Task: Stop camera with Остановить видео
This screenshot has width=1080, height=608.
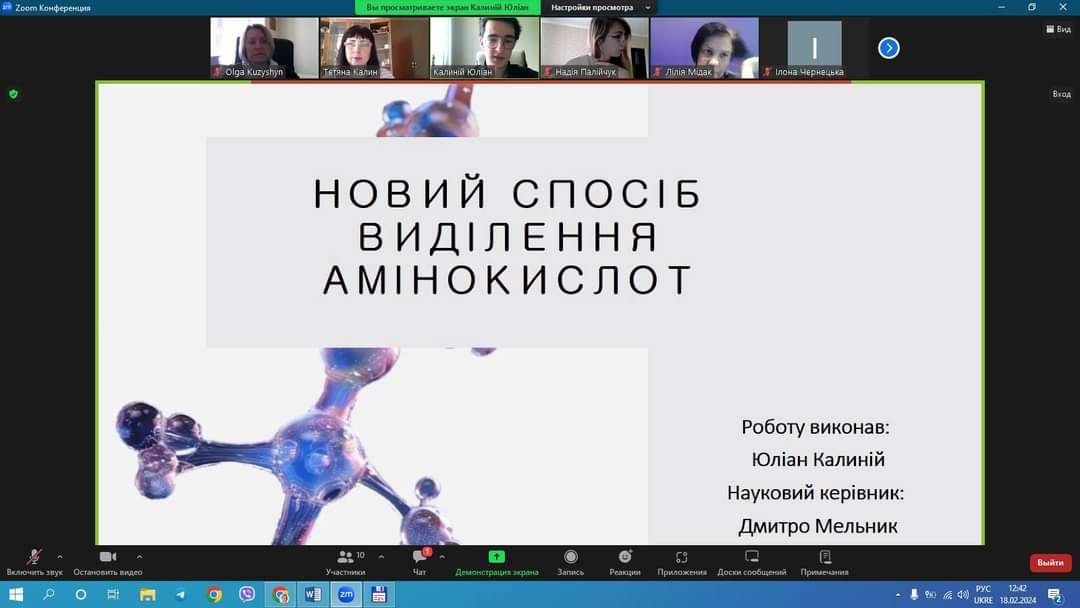Action: pyautogui.click(x=107, y=562)
